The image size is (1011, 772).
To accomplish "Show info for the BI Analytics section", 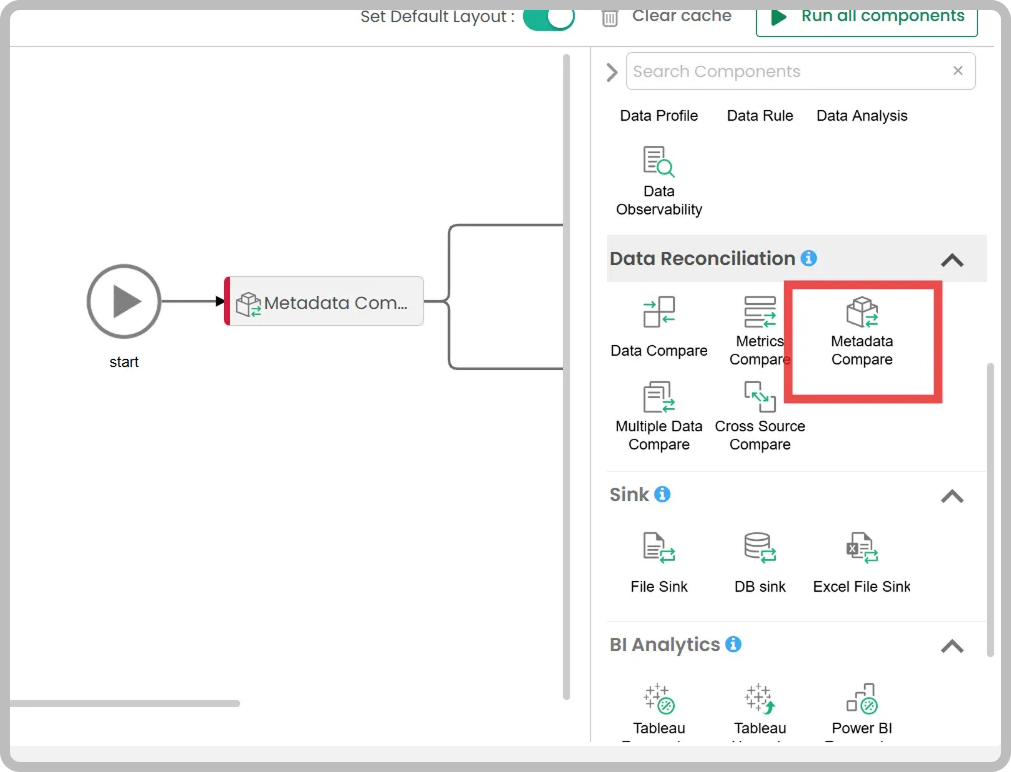I will pyautogui.click(x=733, y=644).
